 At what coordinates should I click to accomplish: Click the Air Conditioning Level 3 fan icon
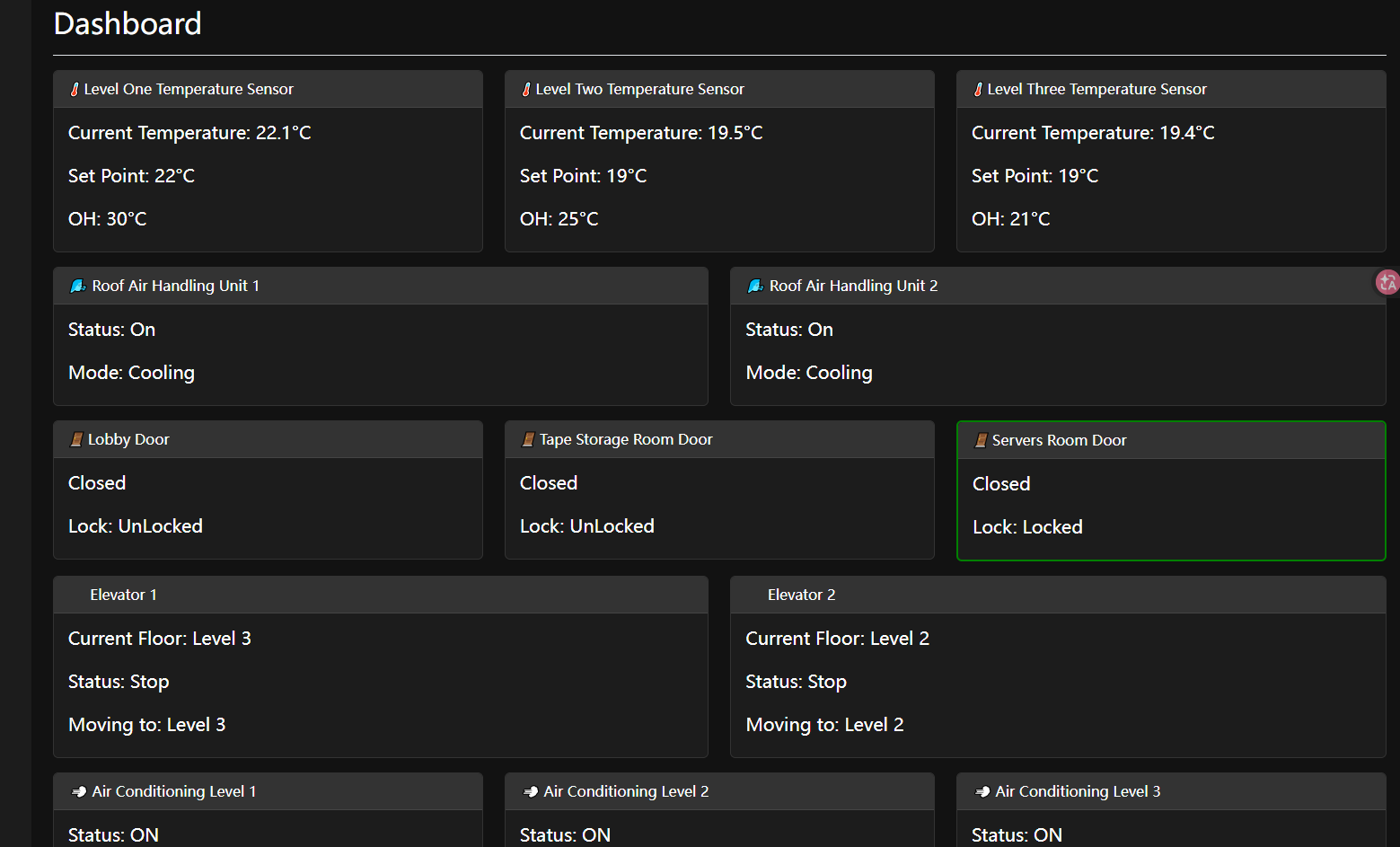(982, 792)
